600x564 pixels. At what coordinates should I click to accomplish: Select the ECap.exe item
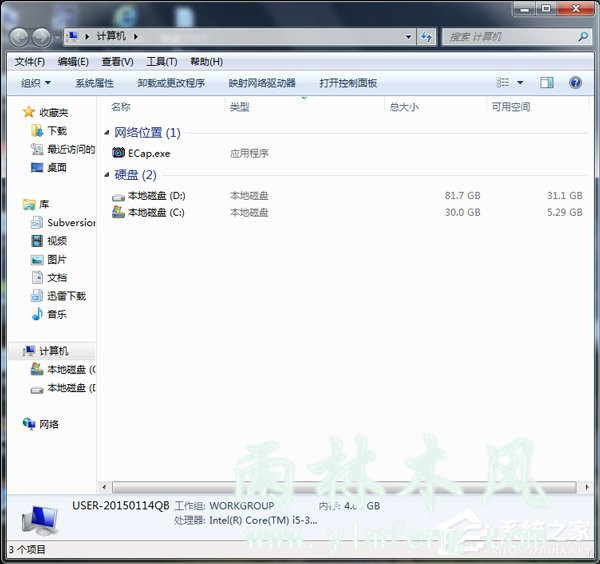pyautogui.click(x=141, y=153)
